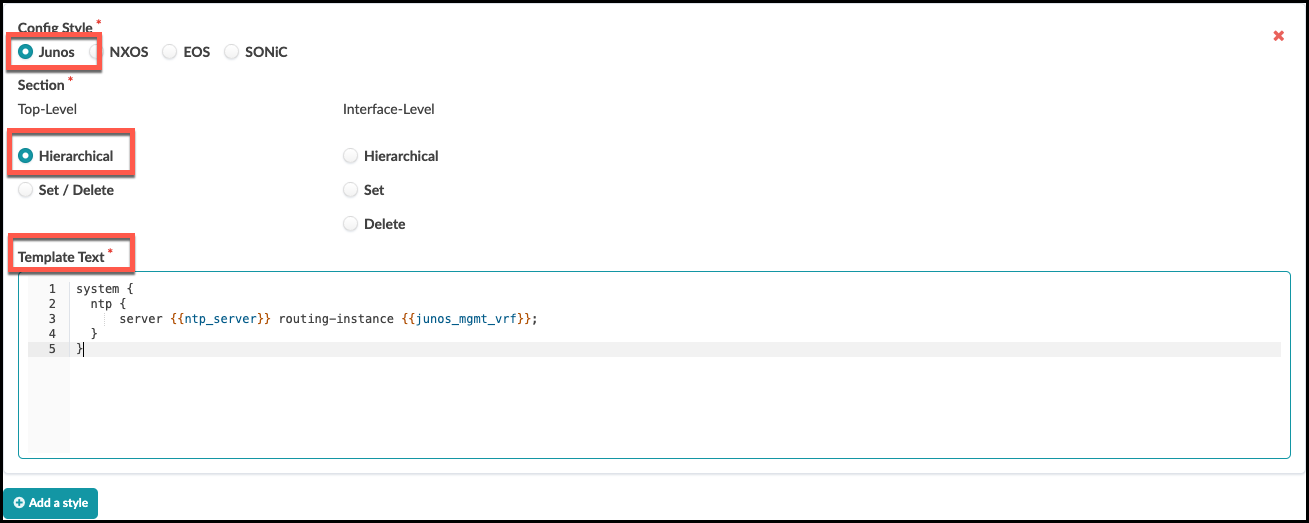The image size is (1309, 523).
Task: Choose Top-Level Set / Delete option
Action: click(x=26, y=190)
